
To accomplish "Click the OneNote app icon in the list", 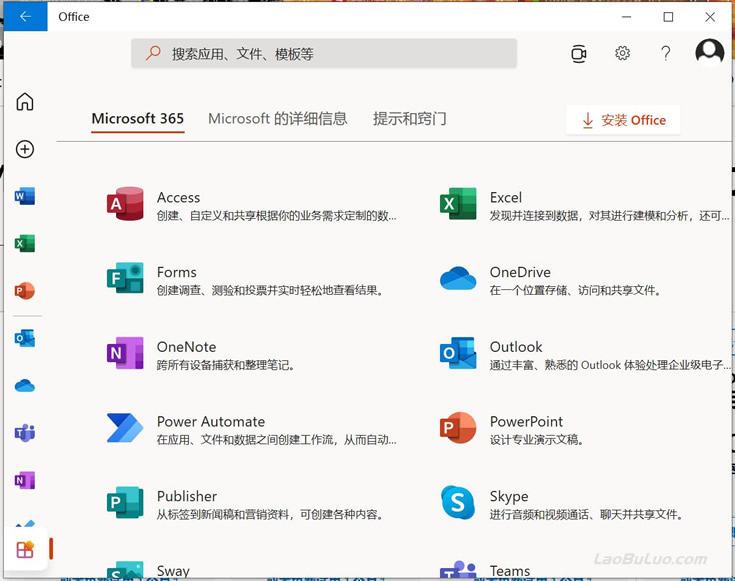I will click(x=125, y=353).
